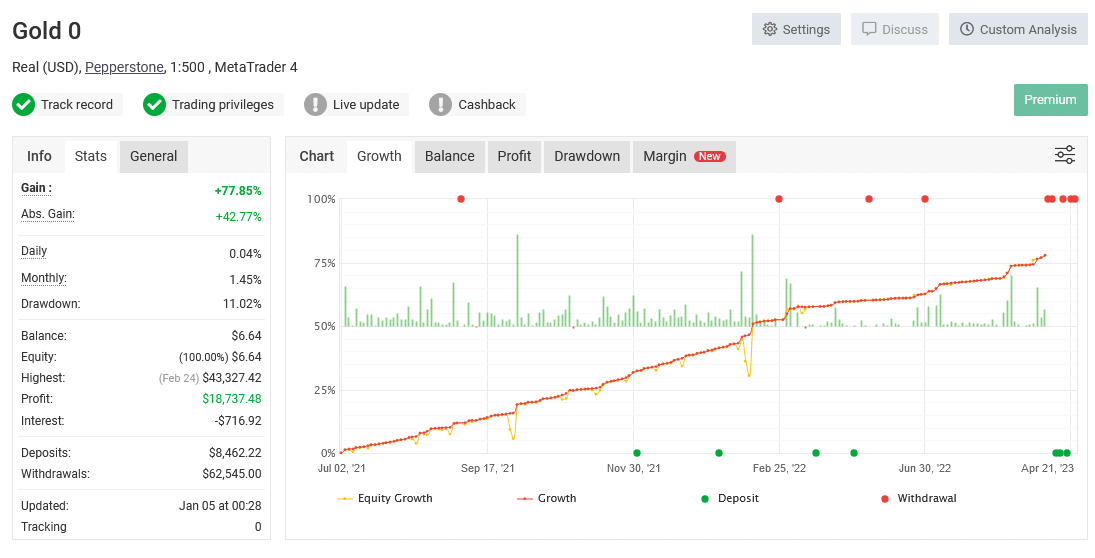
Task: Open the Margin tab marked New
Action: click(x=683, y=156)
